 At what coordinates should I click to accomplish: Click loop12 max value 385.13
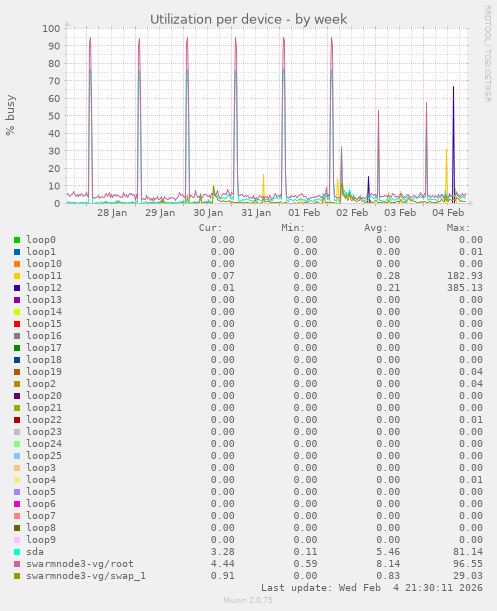[x=465, y=288]
